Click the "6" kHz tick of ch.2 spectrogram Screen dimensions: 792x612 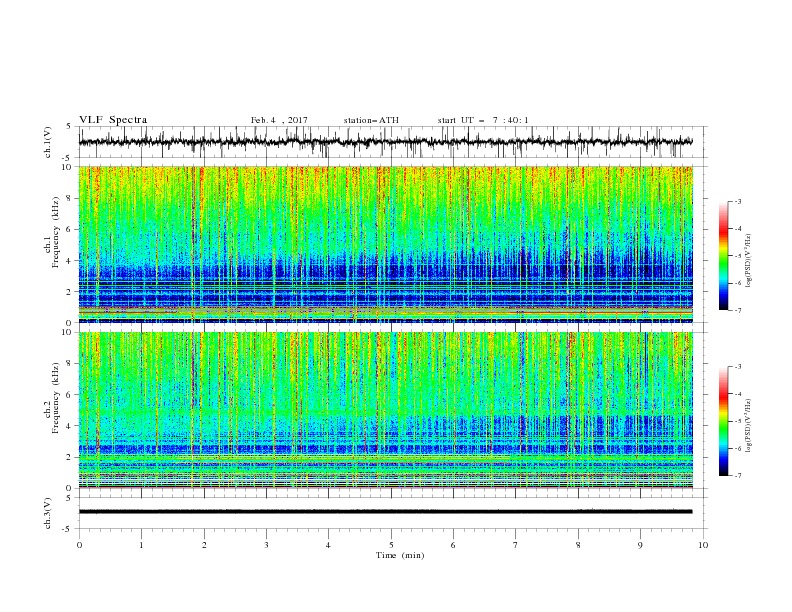pyautogui.click(x=70, y=394)
